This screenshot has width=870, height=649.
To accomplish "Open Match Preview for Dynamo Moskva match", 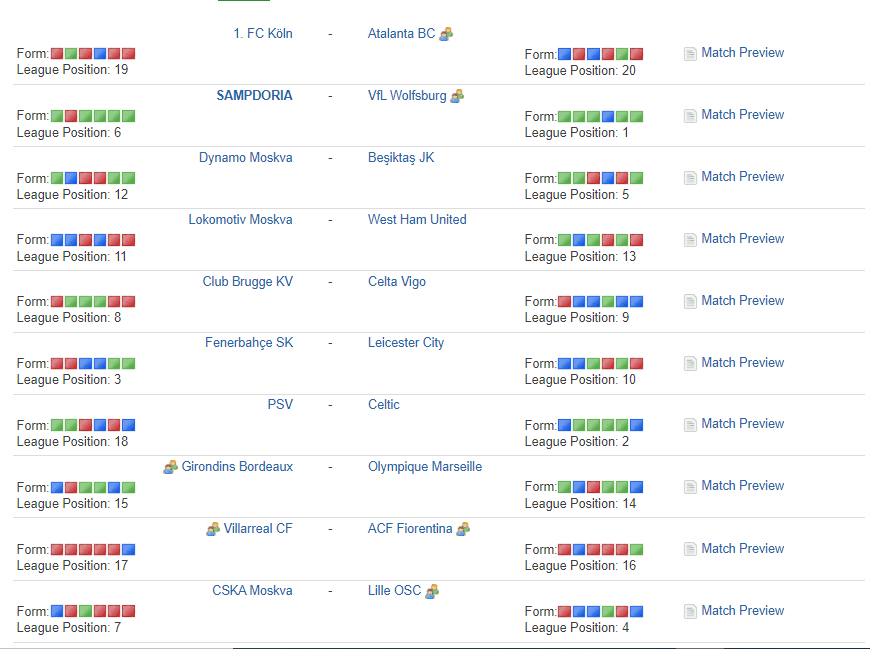I will pos(742,176).
